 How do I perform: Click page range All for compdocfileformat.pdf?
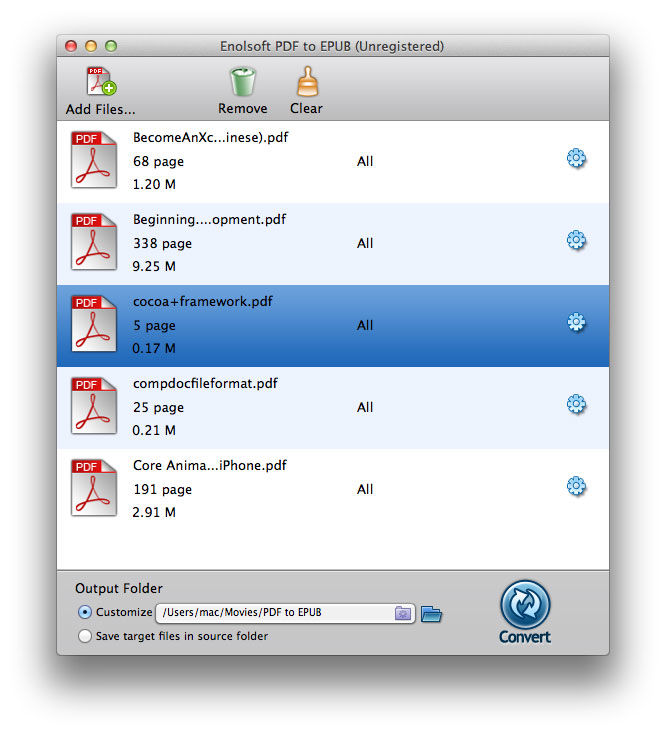[x=365, y=407]
